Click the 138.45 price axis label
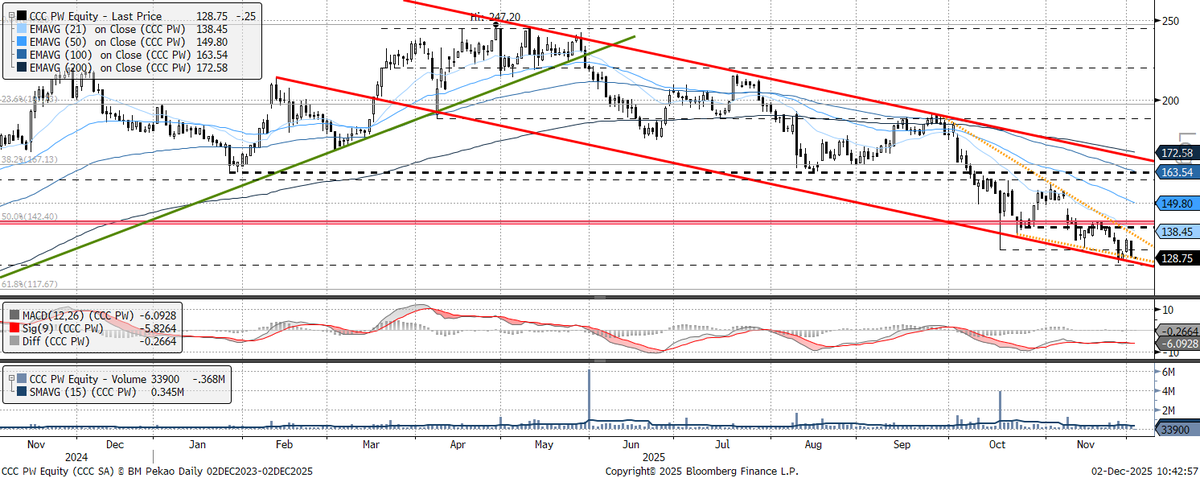 [x=1176, y=231]
